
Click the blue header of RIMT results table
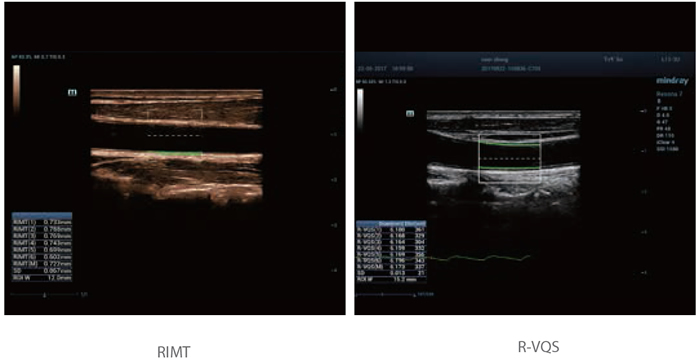click(42, 215)
